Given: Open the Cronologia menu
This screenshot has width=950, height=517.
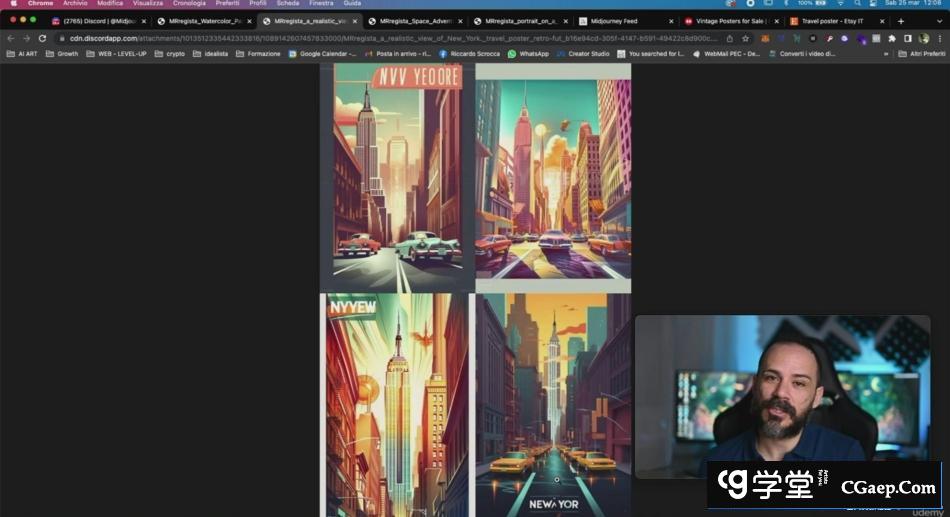Looking at the screenshot, I should tap(189, 4).
